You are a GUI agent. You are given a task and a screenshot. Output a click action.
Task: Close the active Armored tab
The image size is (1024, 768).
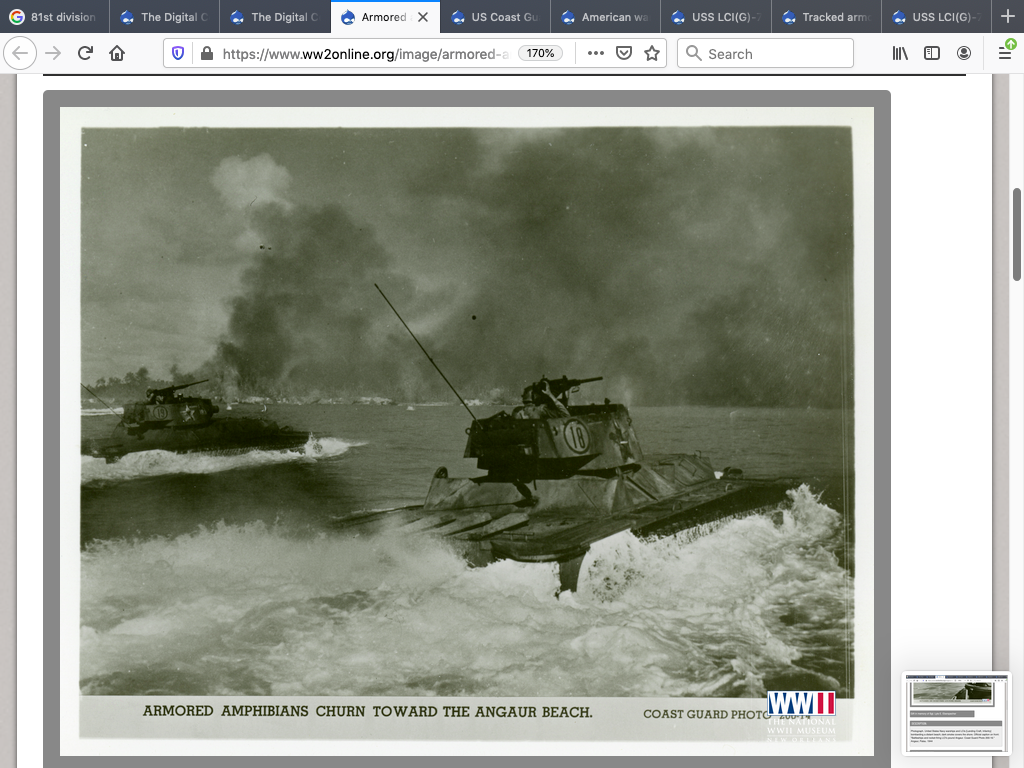(423, 17)
